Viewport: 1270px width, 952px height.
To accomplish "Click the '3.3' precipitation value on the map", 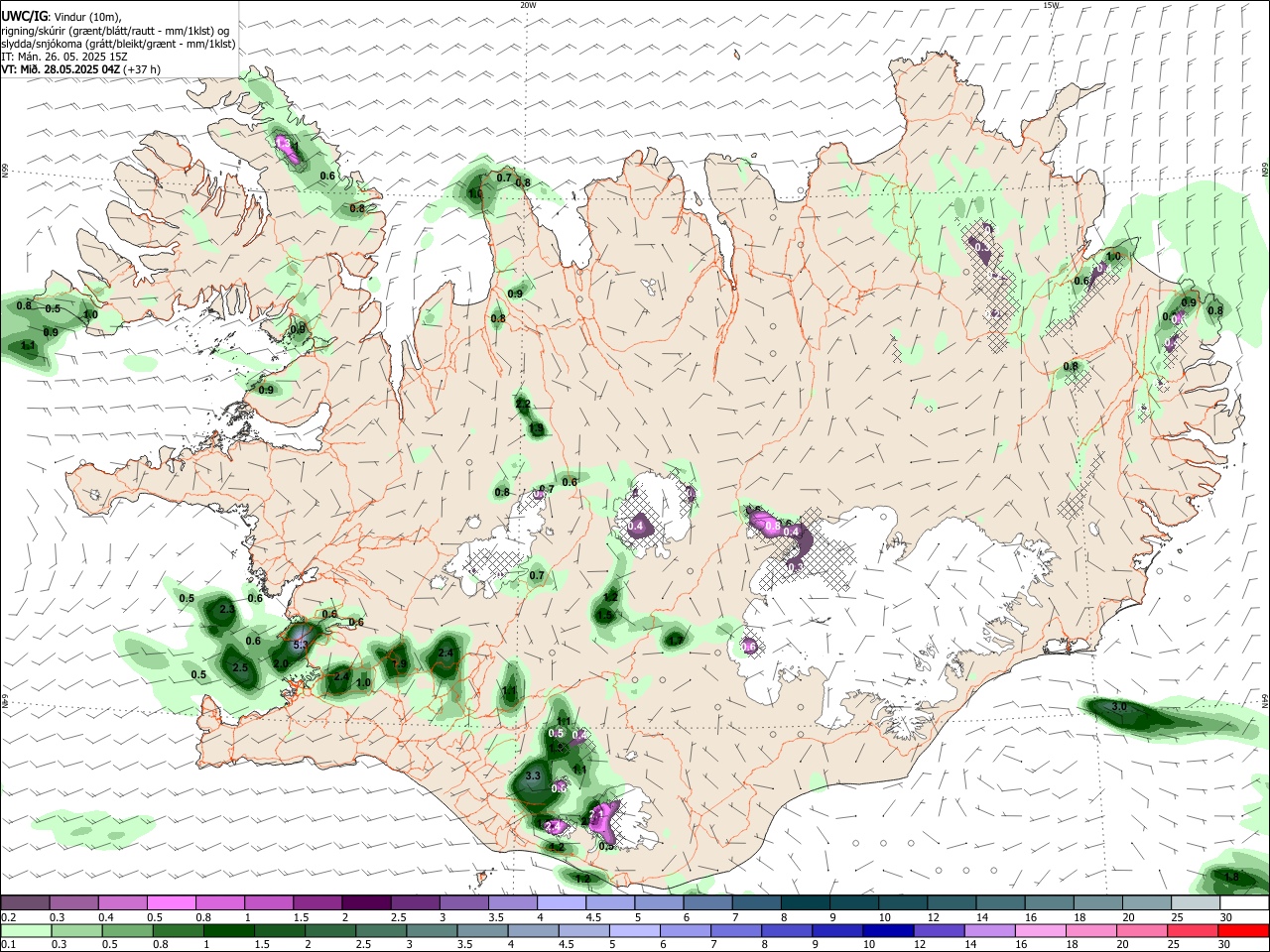I will click(533, 775).
